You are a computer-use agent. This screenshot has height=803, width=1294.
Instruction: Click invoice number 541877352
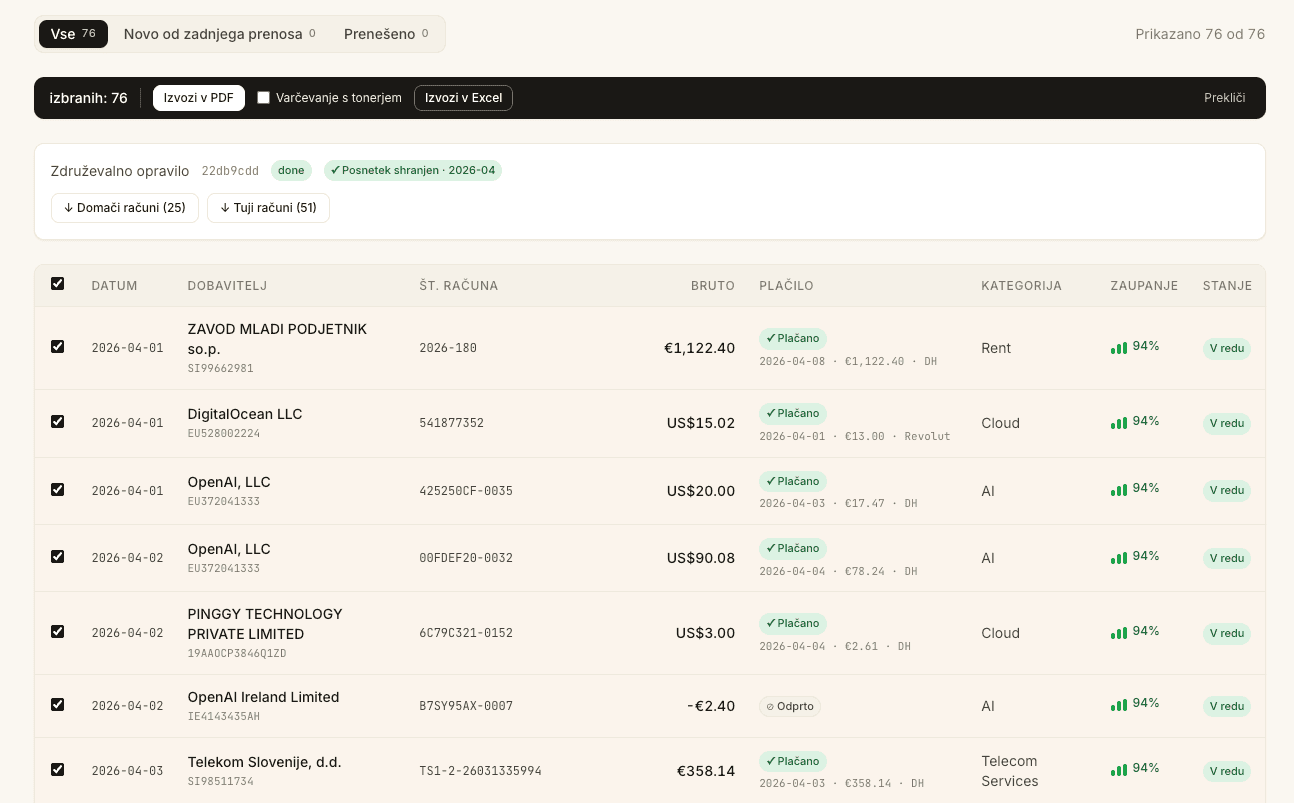[x=451, y=423]
